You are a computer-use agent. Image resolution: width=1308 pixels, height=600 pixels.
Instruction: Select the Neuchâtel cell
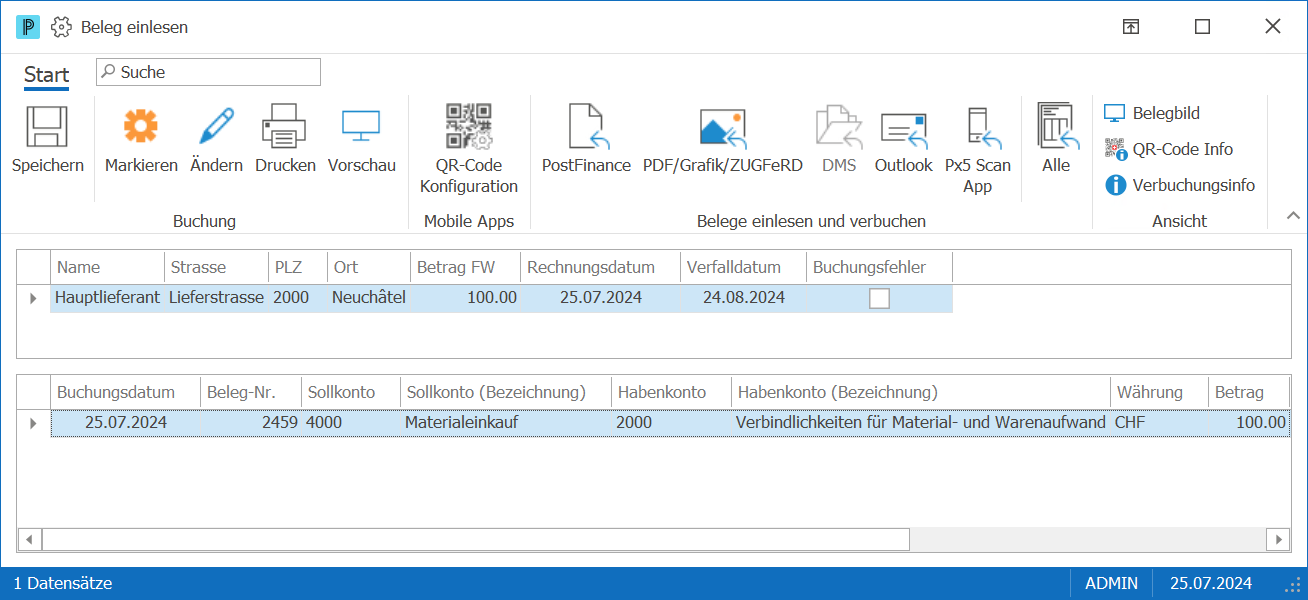pos(369,298)
